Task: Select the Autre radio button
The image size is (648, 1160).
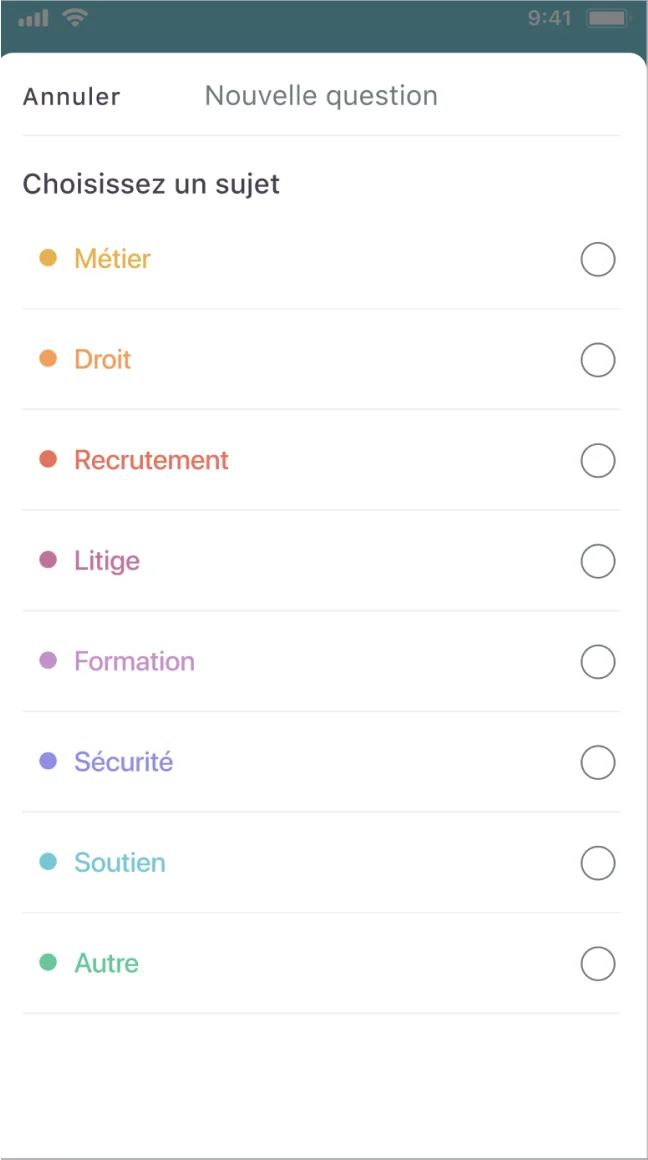Action: click(597, 963)
